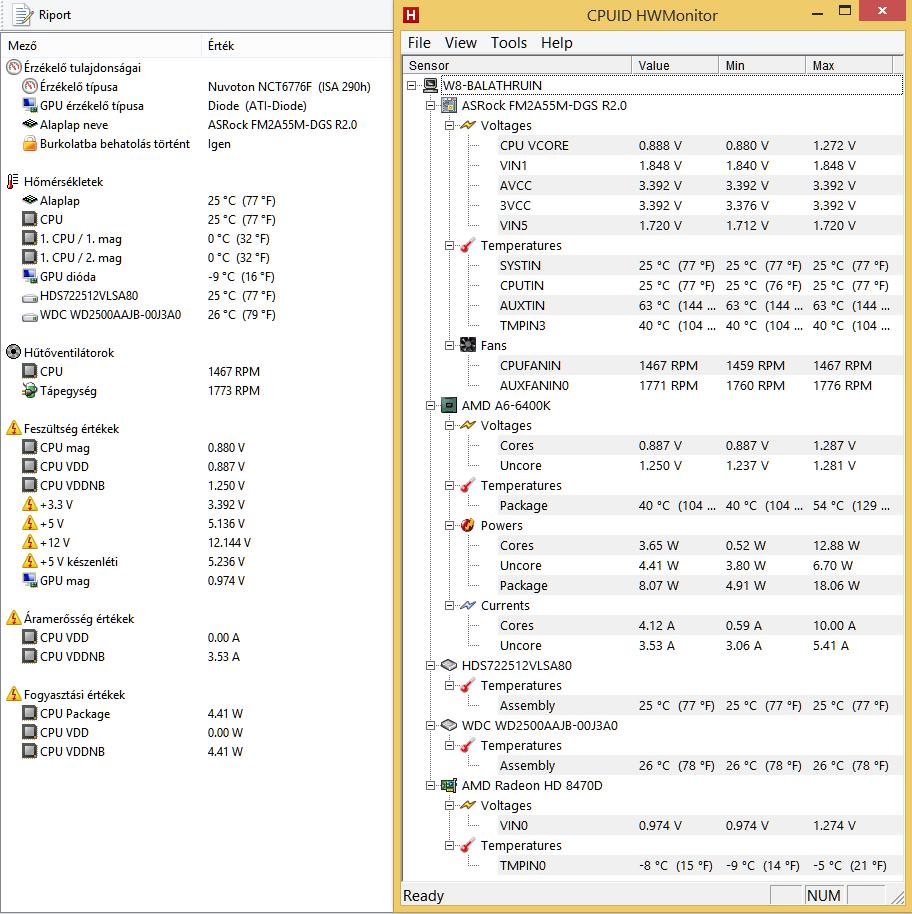Minimize the CPUID HWMonitor window
The image size is (912, 914).
tap(818, 13)
